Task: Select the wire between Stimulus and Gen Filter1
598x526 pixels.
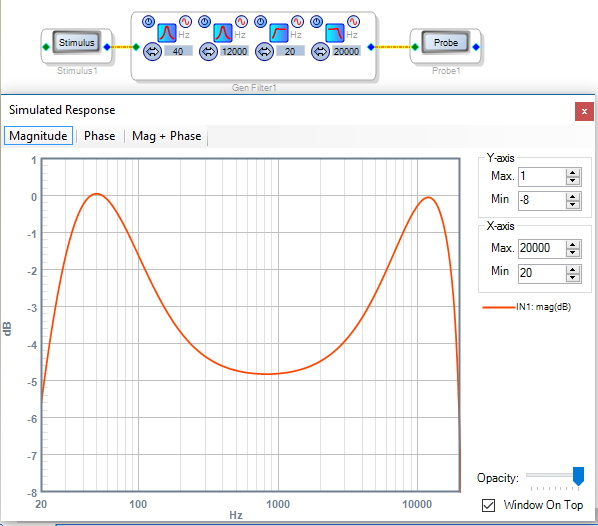Action: coord(121,47)
